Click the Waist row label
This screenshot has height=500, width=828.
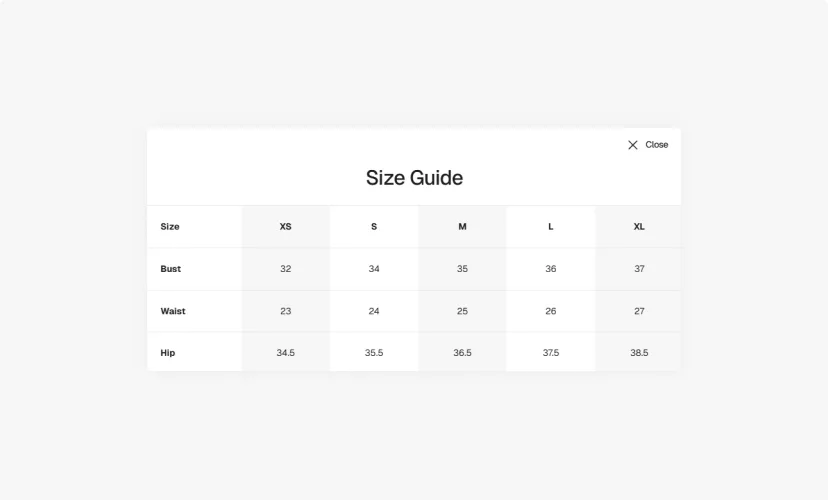[173, 311]
